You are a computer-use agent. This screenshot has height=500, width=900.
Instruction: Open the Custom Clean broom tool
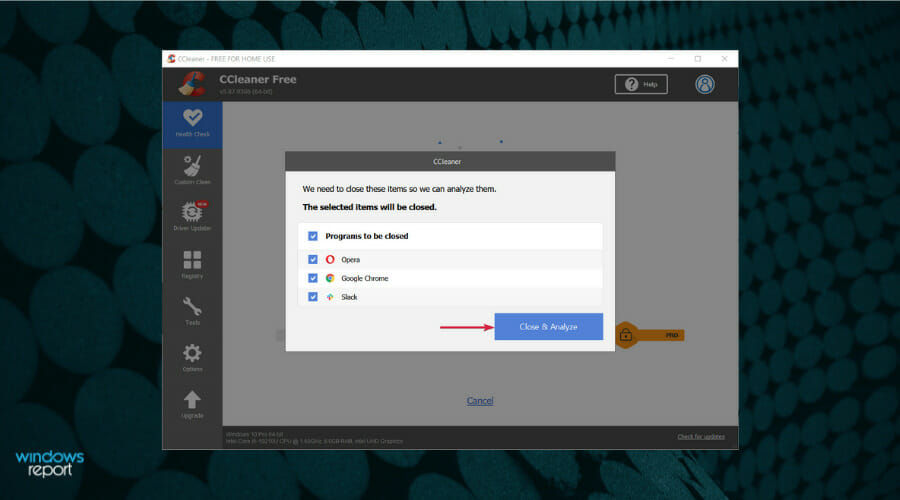coord(192,170)
